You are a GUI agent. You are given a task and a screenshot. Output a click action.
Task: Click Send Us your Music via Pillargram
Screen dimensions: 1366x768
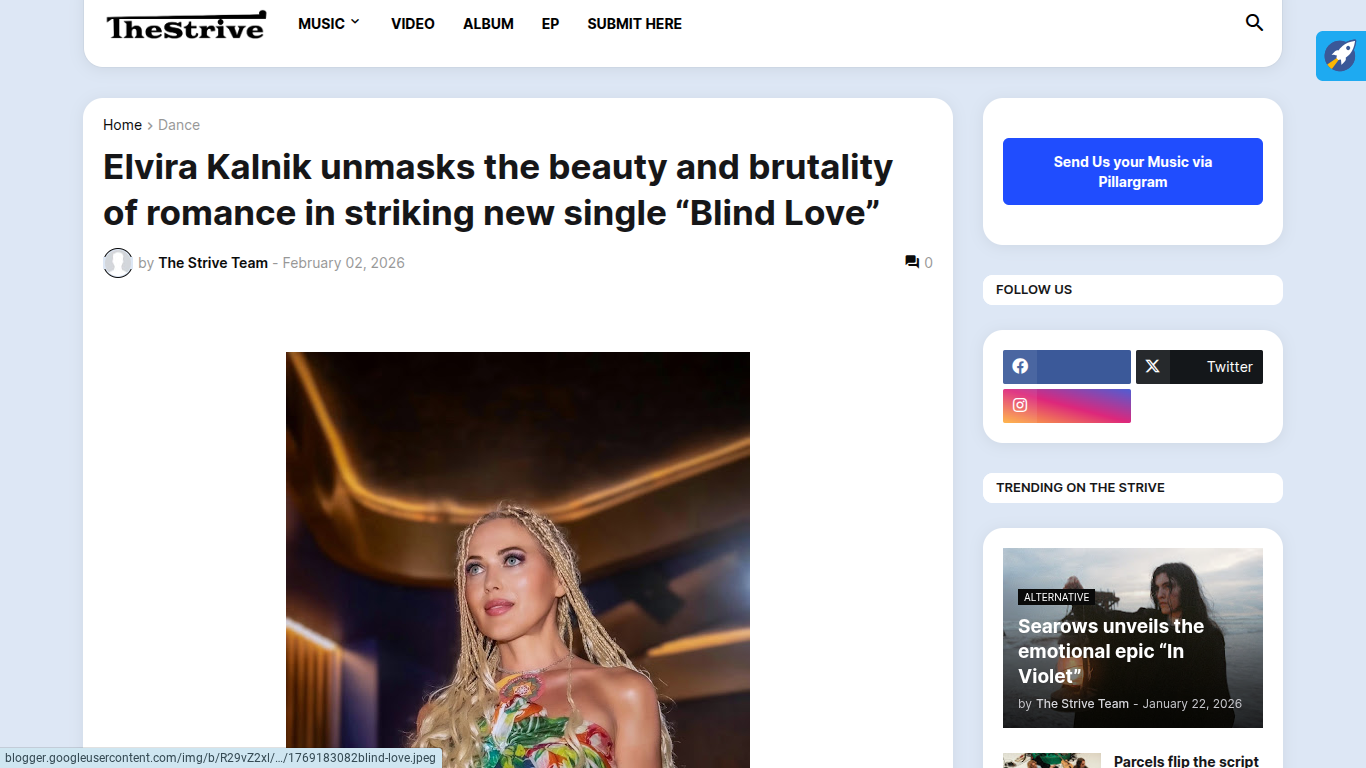pyautogui.click(x=1132, y=172)
